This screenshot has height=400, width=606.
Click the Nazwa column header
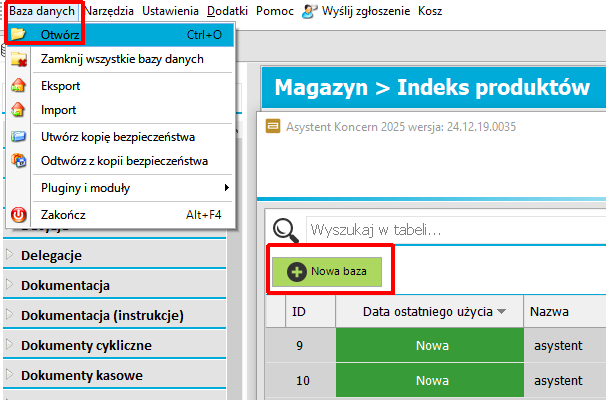(x=565, y=311)
